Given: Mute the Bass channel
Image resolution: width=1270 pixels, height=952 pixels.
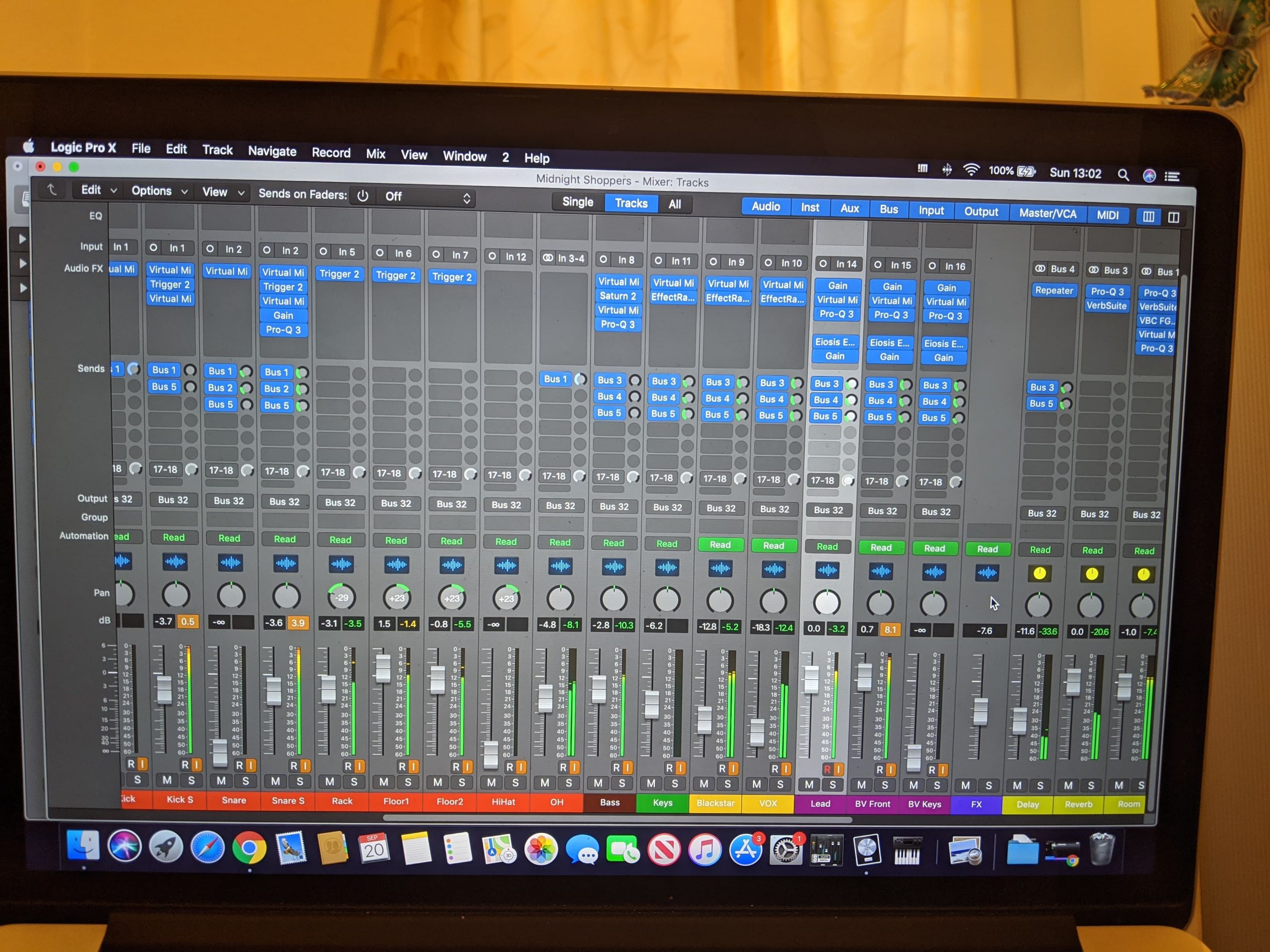Looking at the screenshot, I should [598, 783].
